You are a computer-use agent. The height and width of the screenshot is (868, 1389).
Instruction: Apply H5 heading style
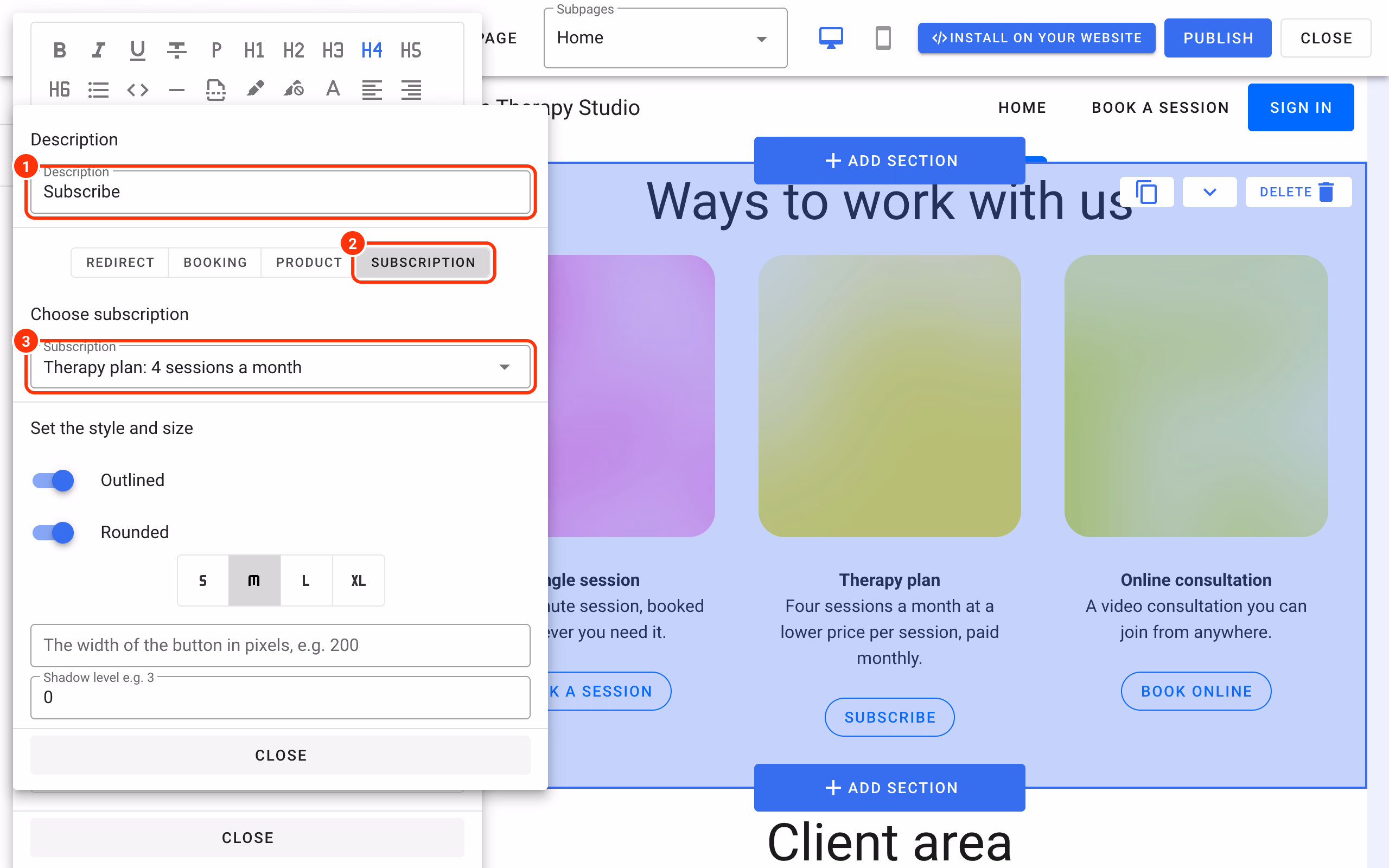coord(410,50)
